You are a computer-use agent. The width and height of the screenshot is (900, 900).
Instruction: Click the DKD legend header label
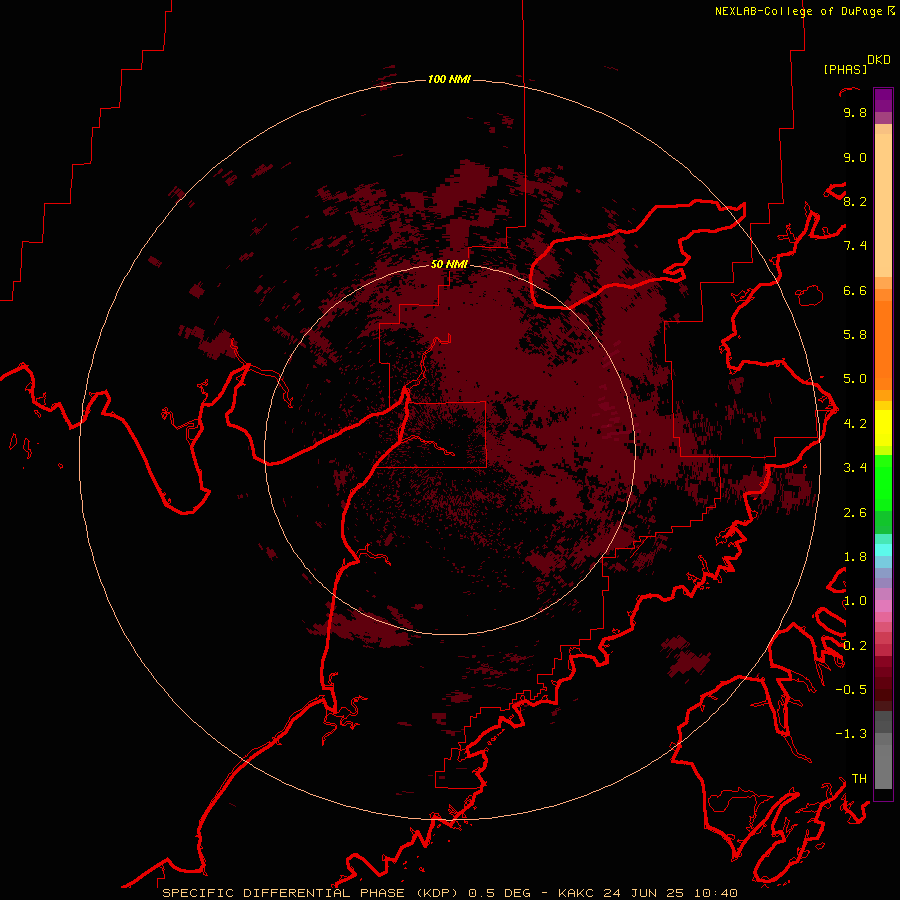click(x=879, y=60)
